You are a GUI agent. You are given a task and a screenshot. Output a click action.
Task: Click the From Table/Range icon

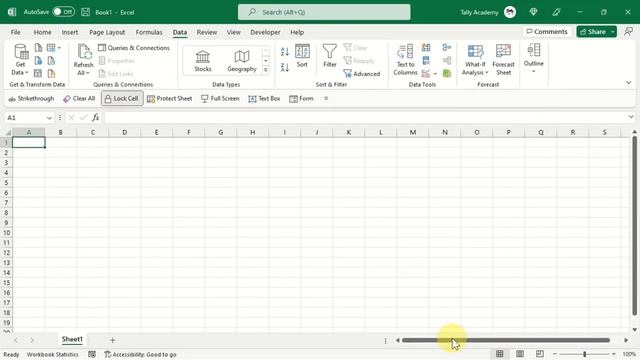pyautogui.click(x=38, y=73)
